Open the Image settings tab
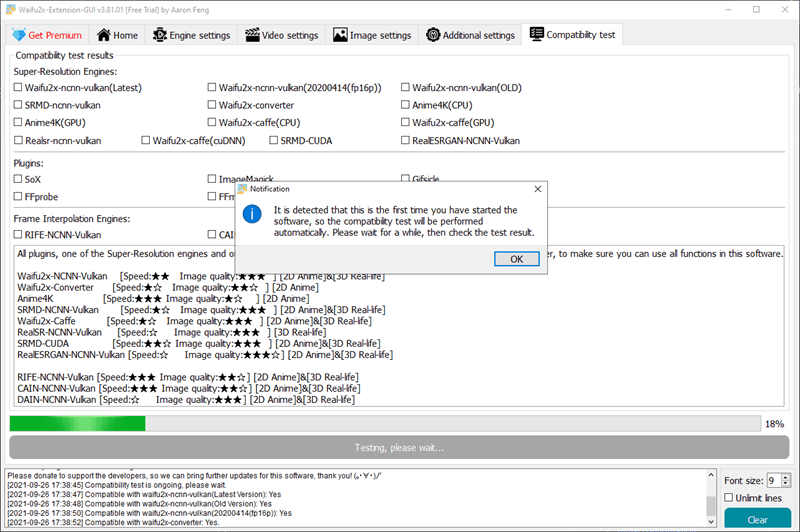800x532 pixels. (x=372, y=35)
